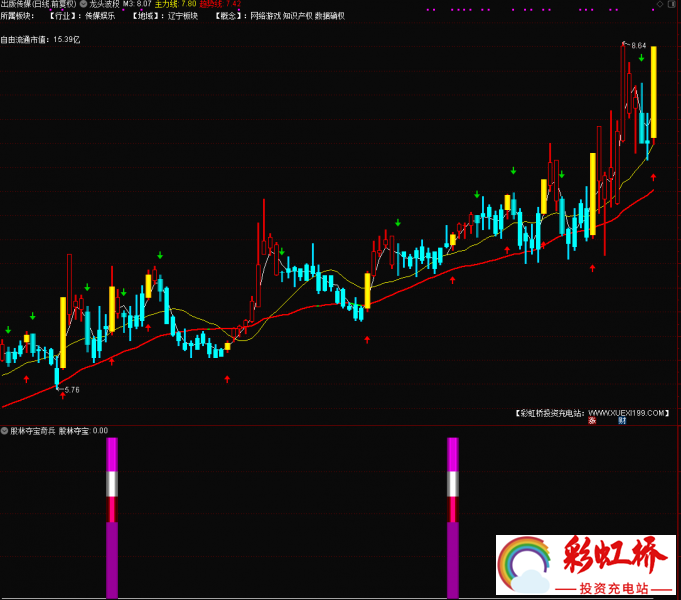The width and height of the screenshot is (681, 600).
Task: Click the 知识产权 concept link
Action: (298, 17)
